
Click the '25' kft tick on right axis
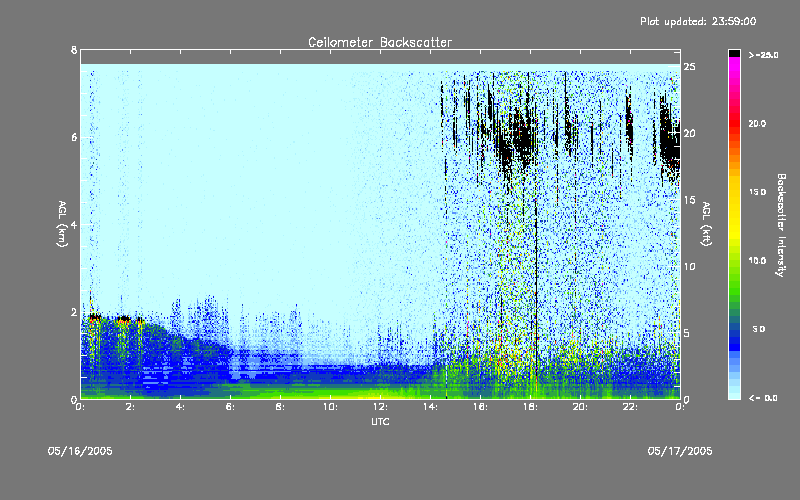689,67
